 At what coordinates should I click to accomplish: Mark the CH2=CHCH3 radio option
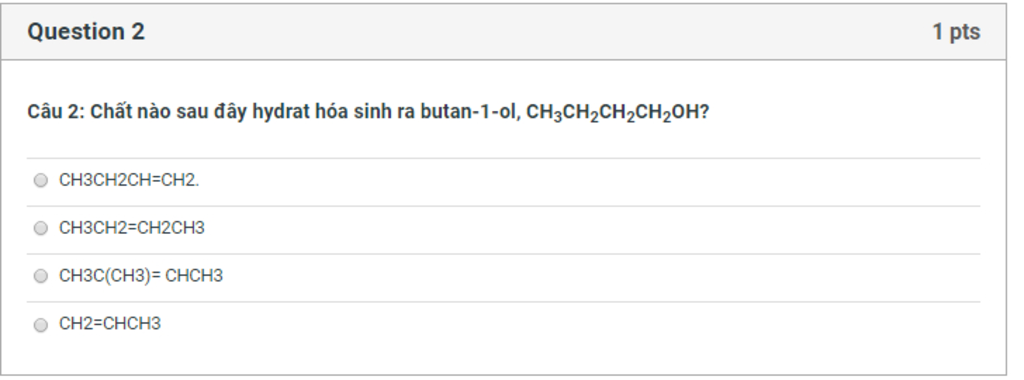click(x=40, y=325)
